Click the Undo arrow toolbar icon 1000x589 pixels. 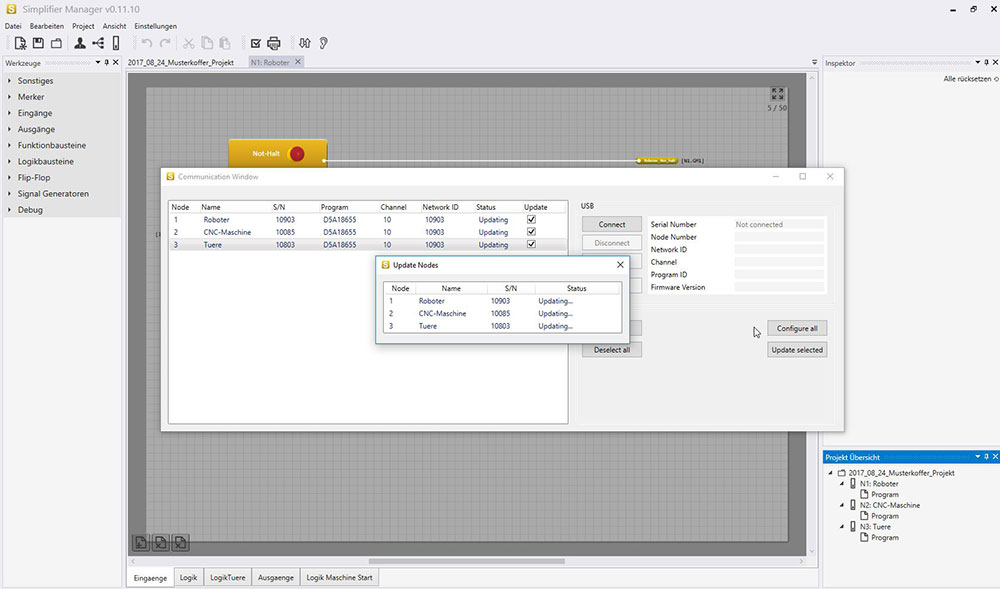pos(147,43)
